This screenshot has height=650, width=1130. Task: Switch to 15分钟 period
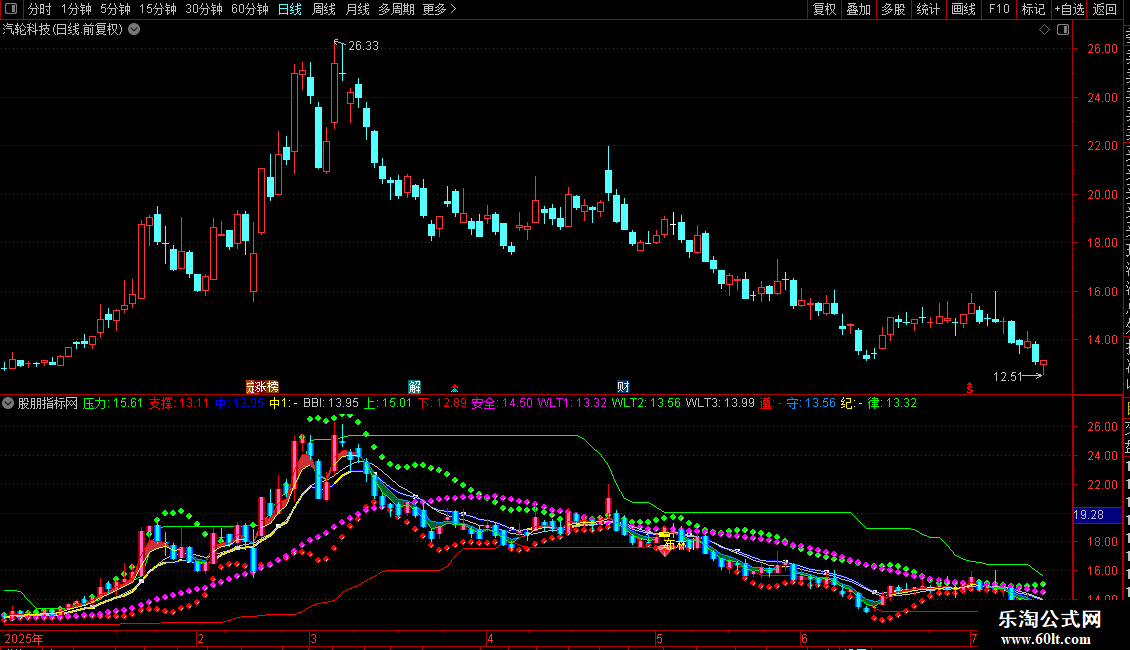coord(158,9)
